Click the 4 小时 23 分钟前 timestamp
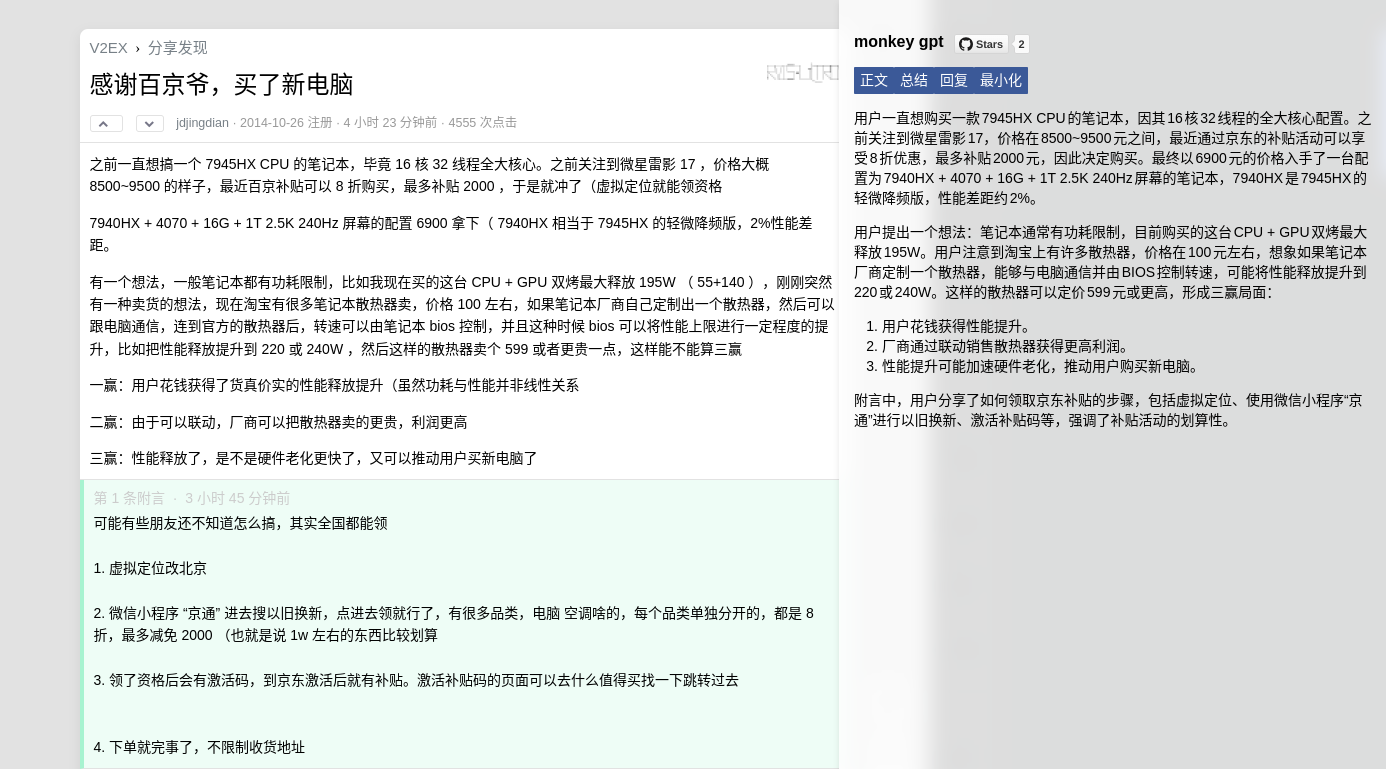The width and height of the screenshot is (1386, 769). pos(390,123)
